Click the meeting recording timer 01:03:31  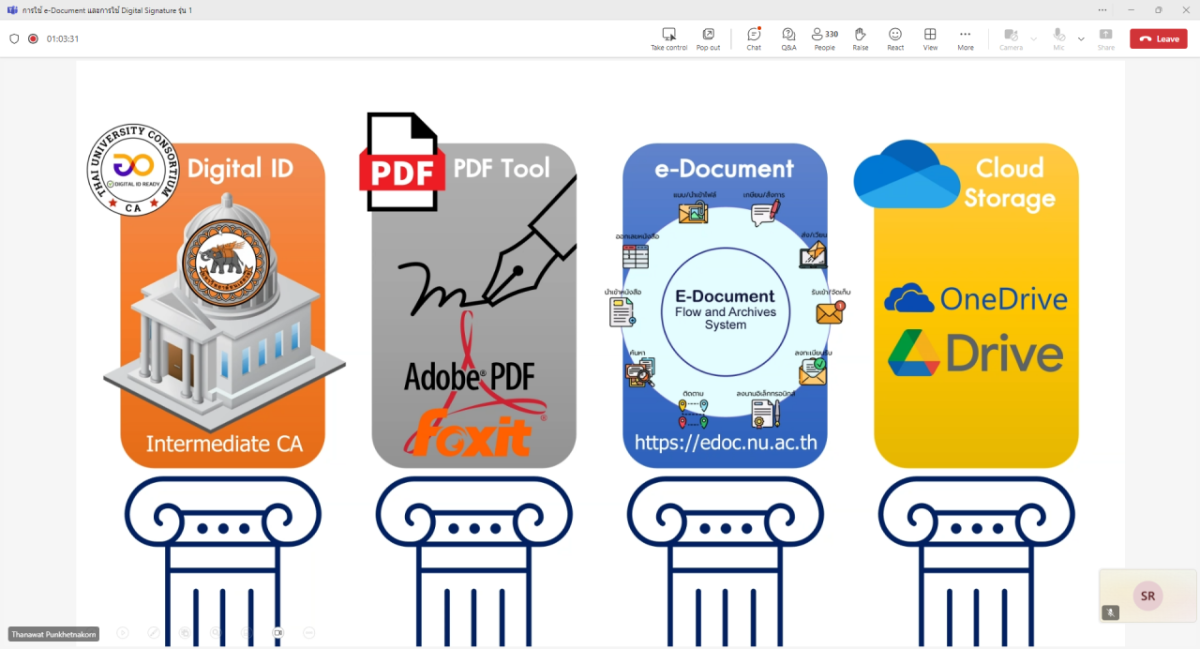click(x=63, y=39)
